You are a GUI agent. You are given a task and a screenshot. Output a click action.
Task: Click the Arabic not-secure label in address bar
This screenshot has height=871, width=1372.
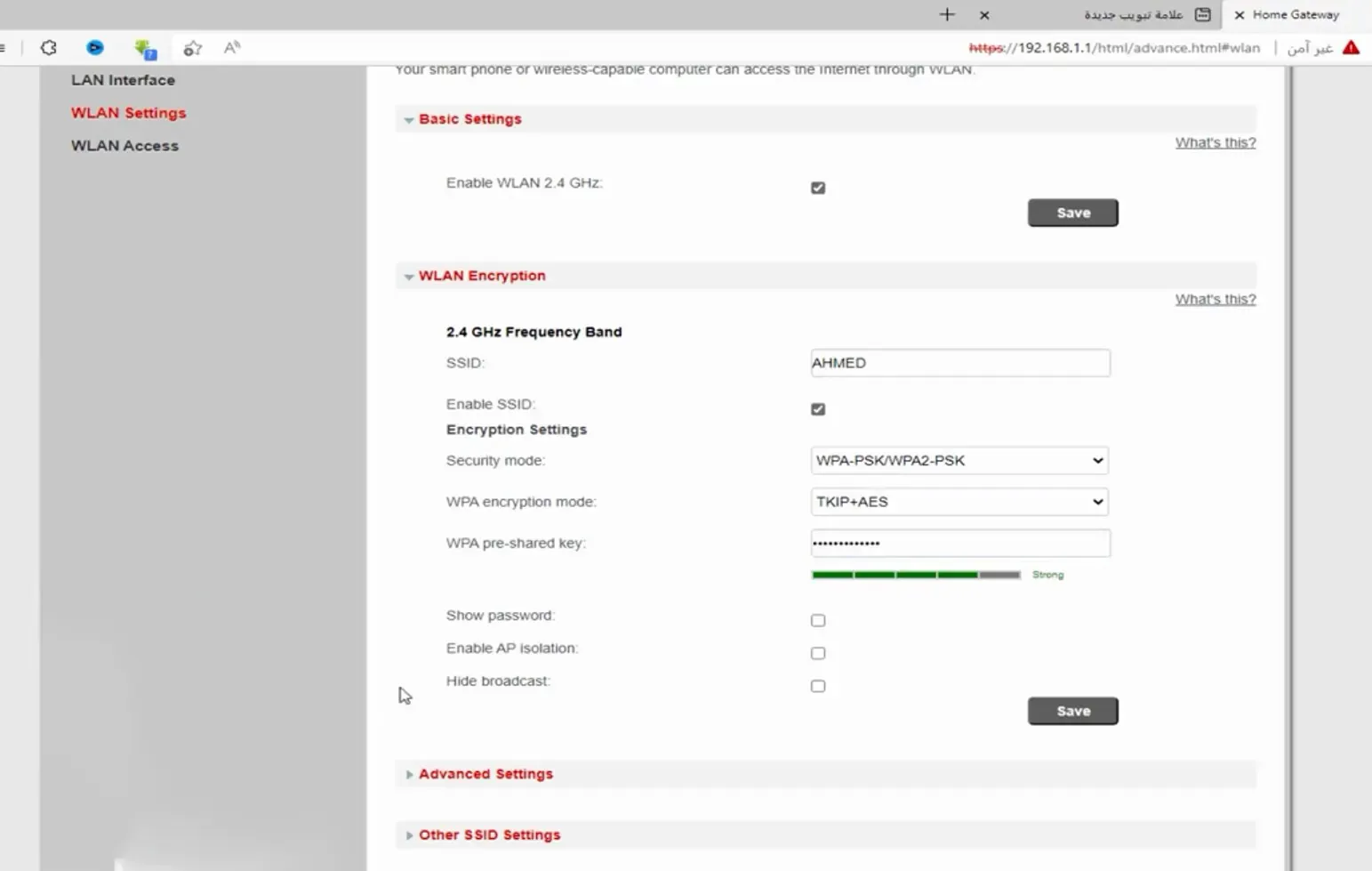click(1310, 48)
